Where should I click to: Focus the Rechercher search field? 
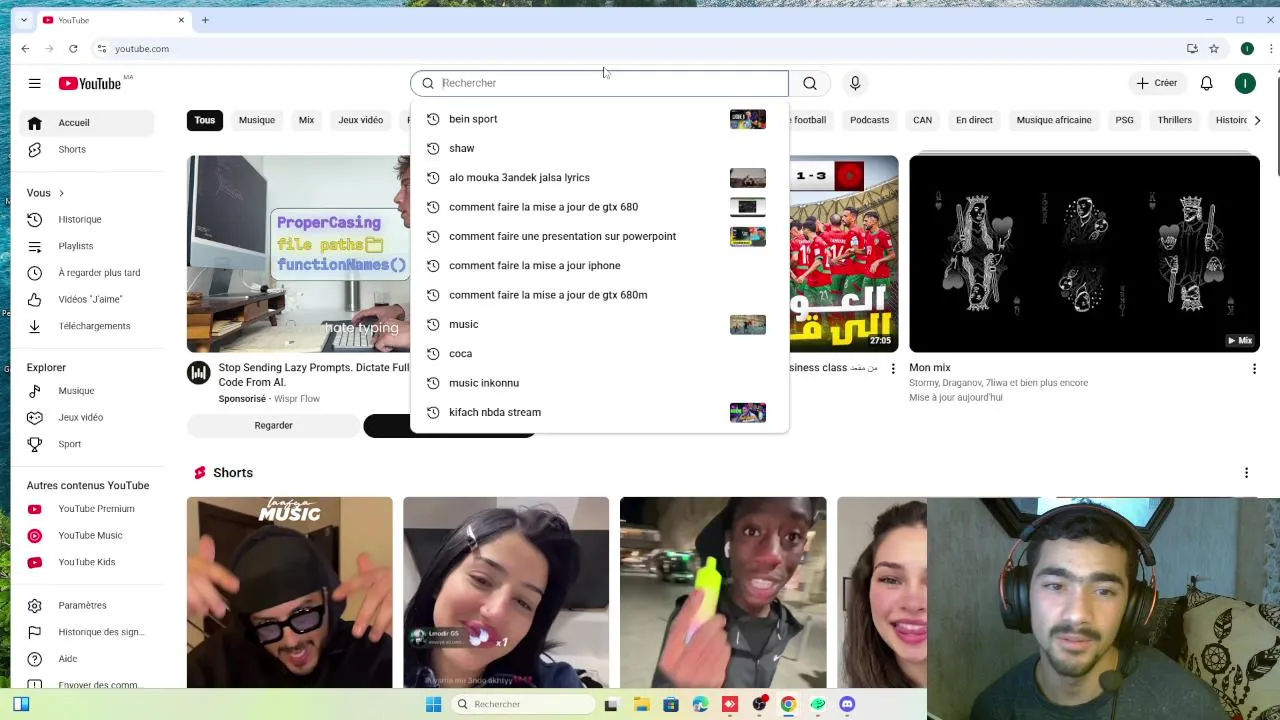pos(599,83)
